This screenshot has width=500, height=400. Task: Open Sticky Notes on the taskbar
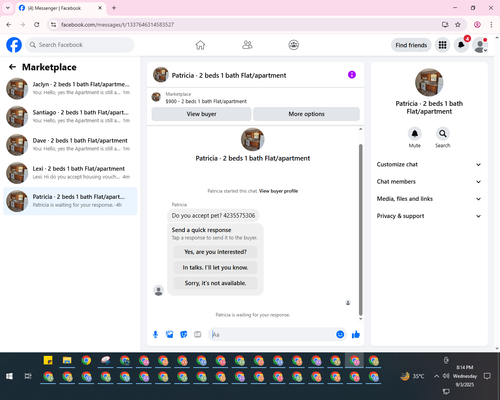click(x=48, y=360)
